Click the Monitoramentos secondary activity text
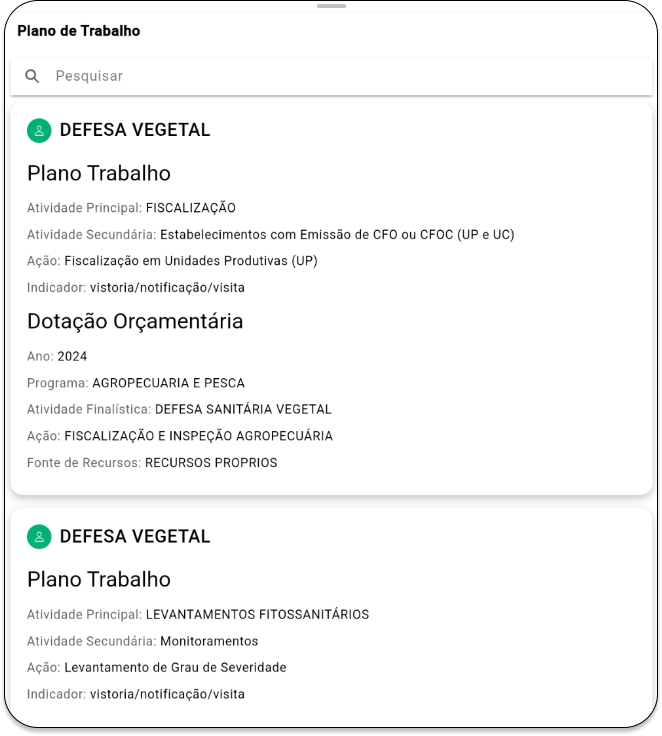The height and width of the screenshot is (736, 662). tap(209, 641)
